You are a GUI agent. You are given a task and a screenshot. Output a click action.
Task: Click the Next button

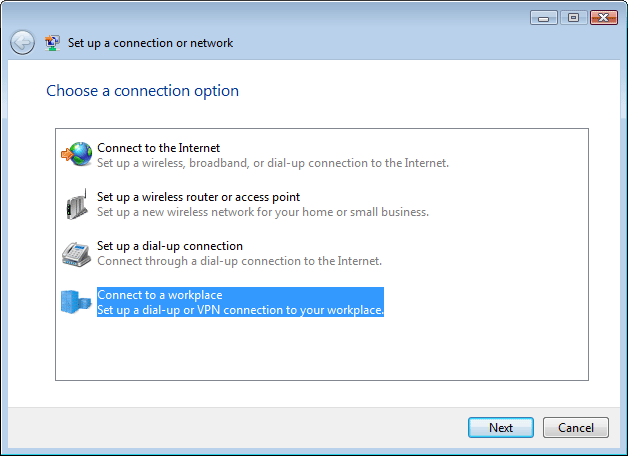[501, 428]
